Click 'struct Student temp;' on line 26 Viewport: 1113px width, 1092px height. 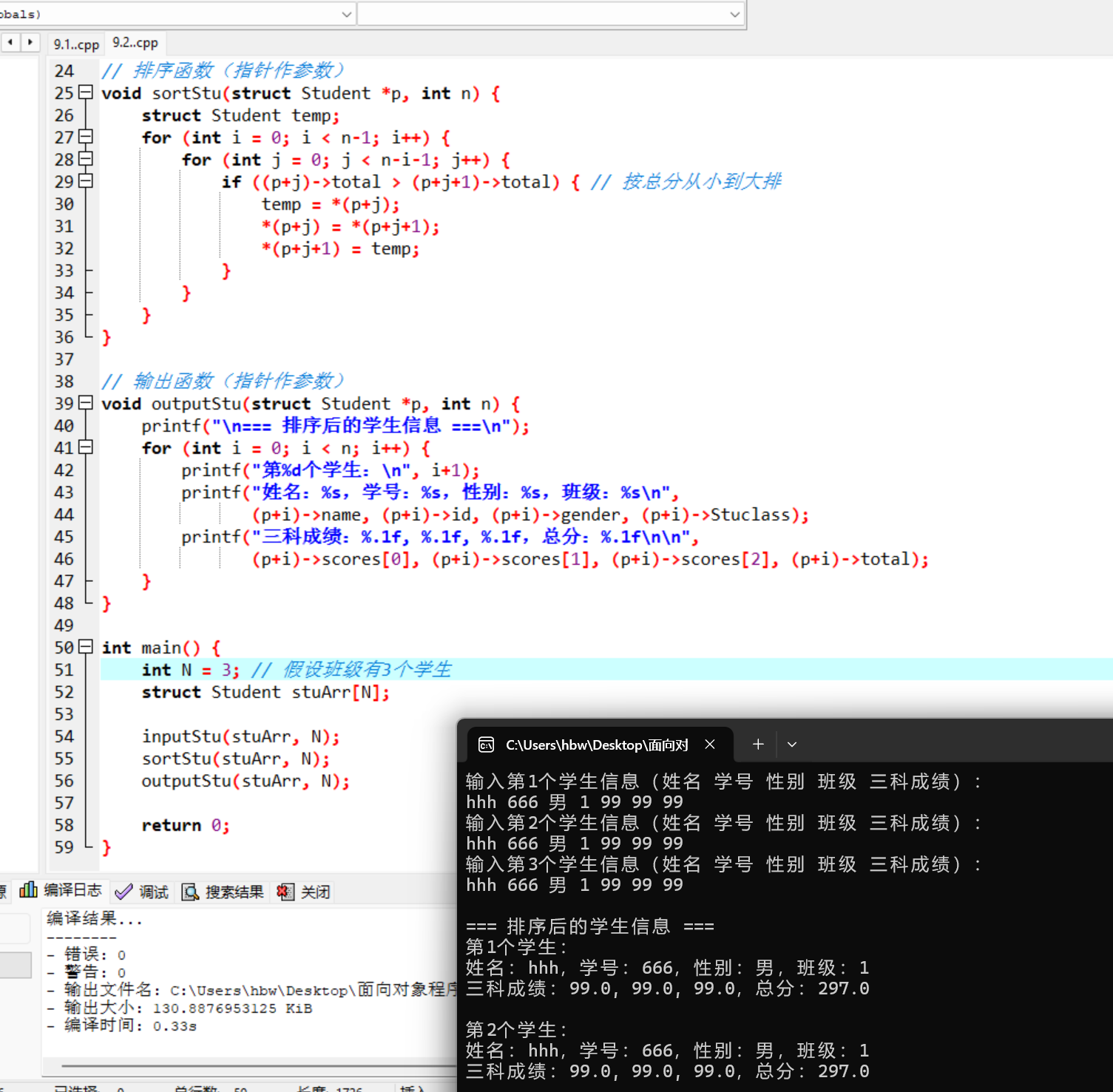(x=240, y=115)
